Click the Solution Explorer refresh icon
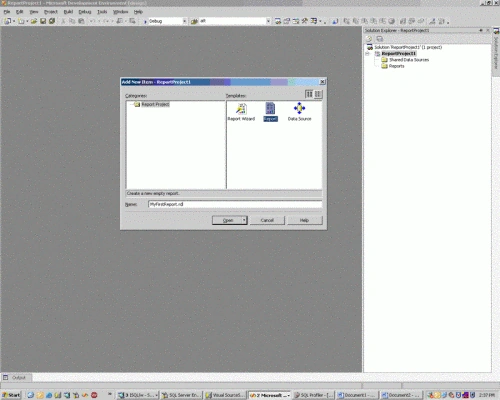This screenshot has height=400, width=500. click(x=369, y=39)
